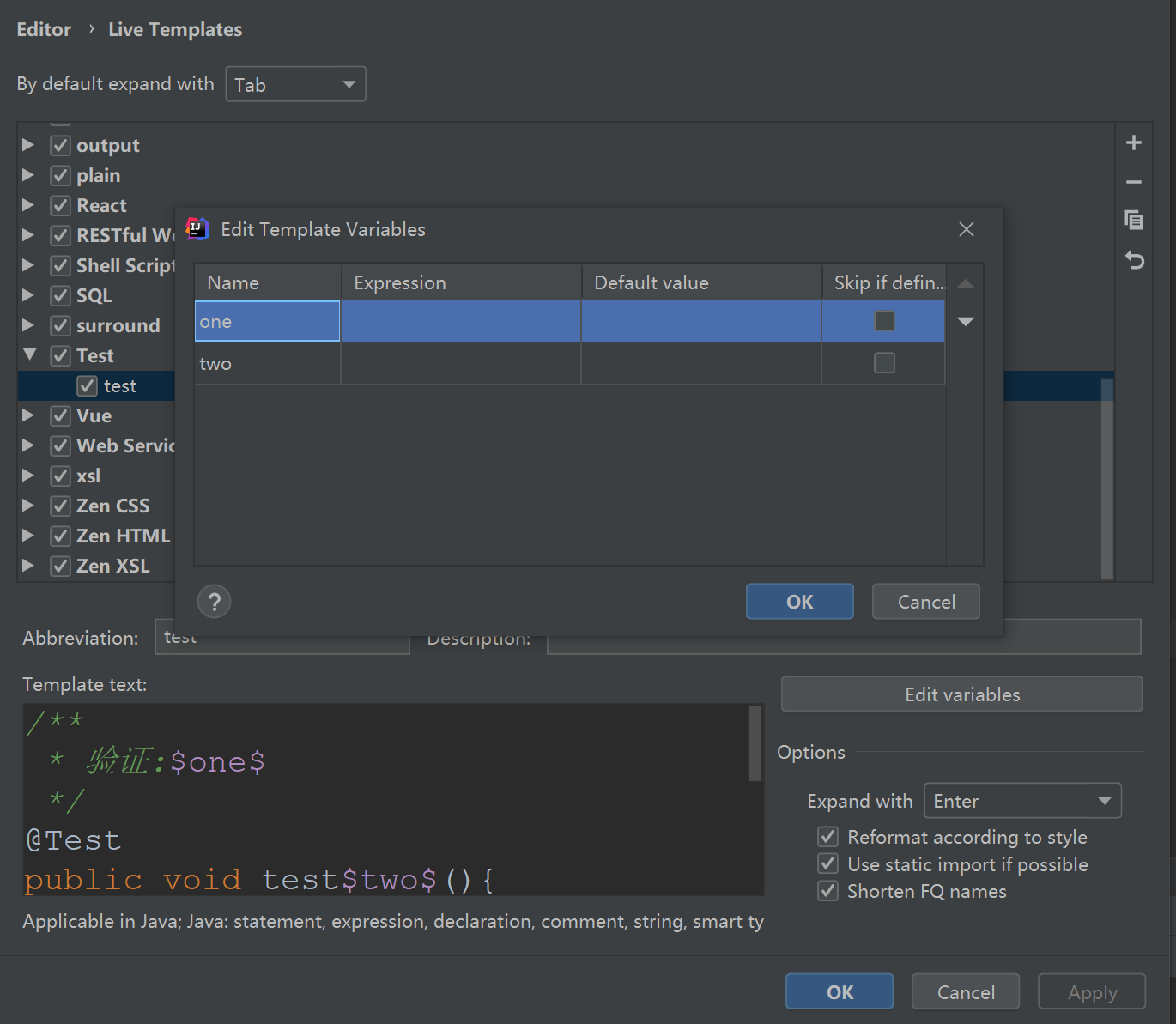Expand the xsl group in tree
1176x1024 pixels.
coord(28,476)
